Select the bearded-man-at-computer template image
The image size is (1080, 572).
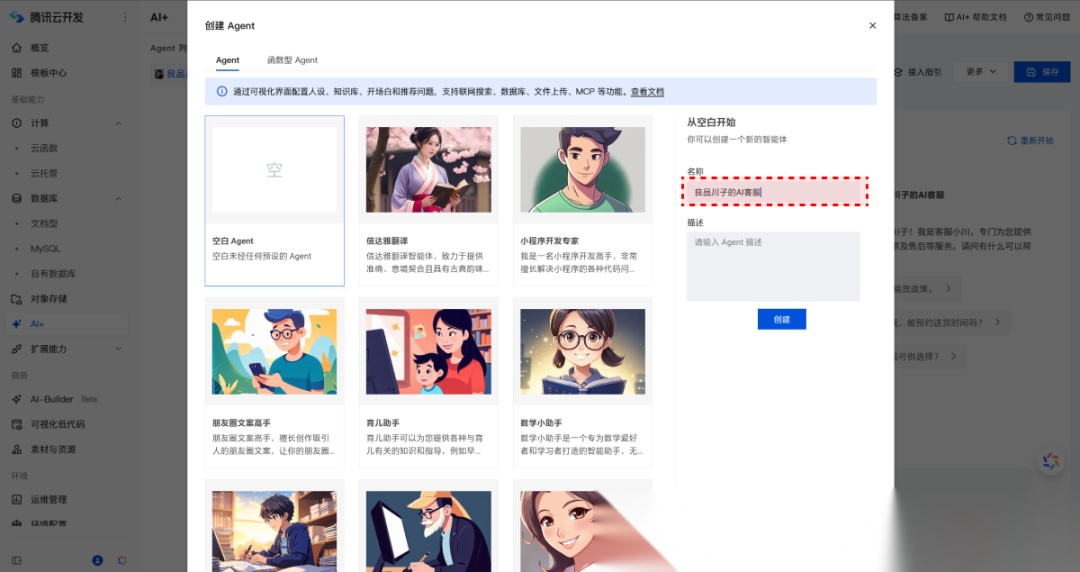pyautogui.click(x=428, y=531)
